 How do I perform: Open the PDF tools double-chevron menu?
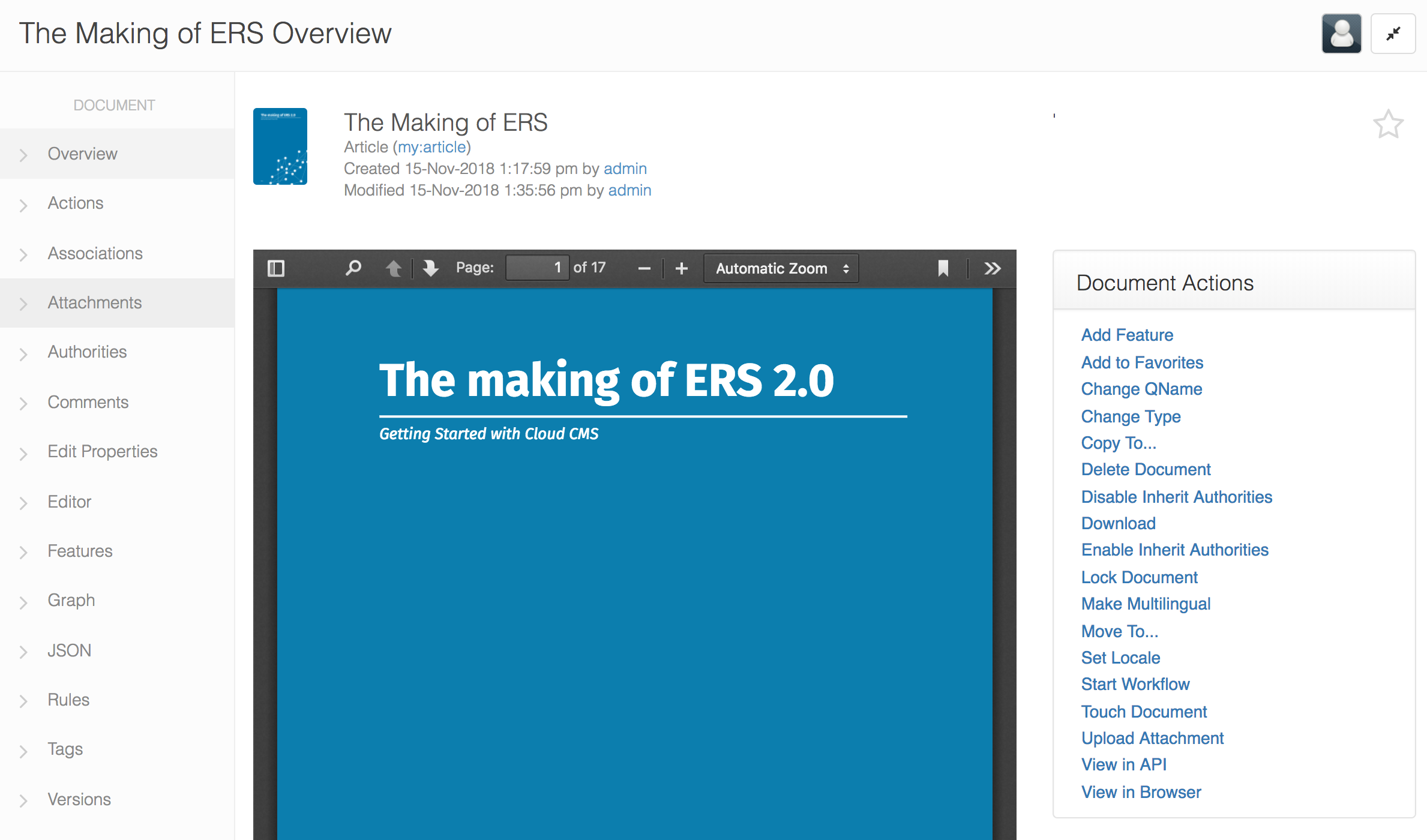[993, 268]
